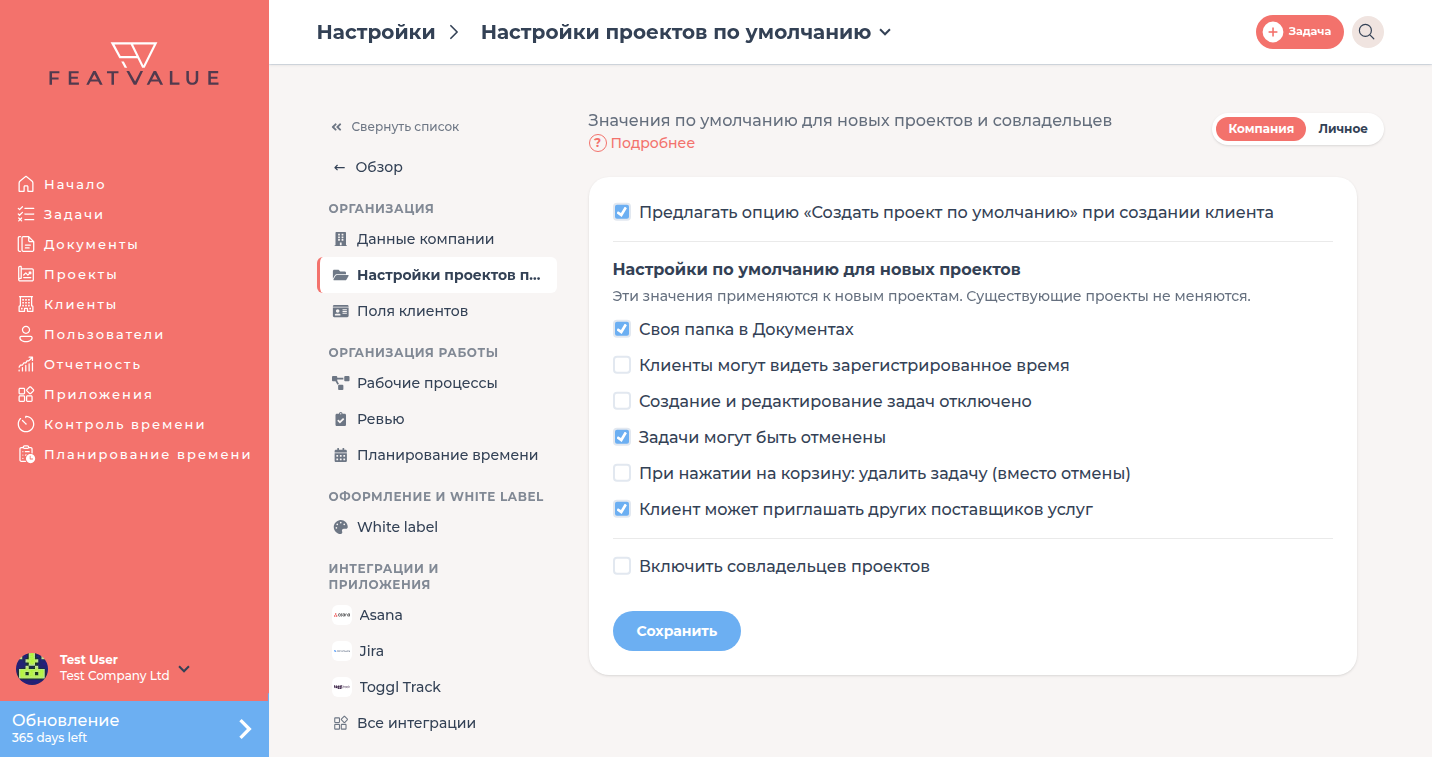Open Поля клиентов settings
Screen dimensions: 1432x757
(437, 311)
